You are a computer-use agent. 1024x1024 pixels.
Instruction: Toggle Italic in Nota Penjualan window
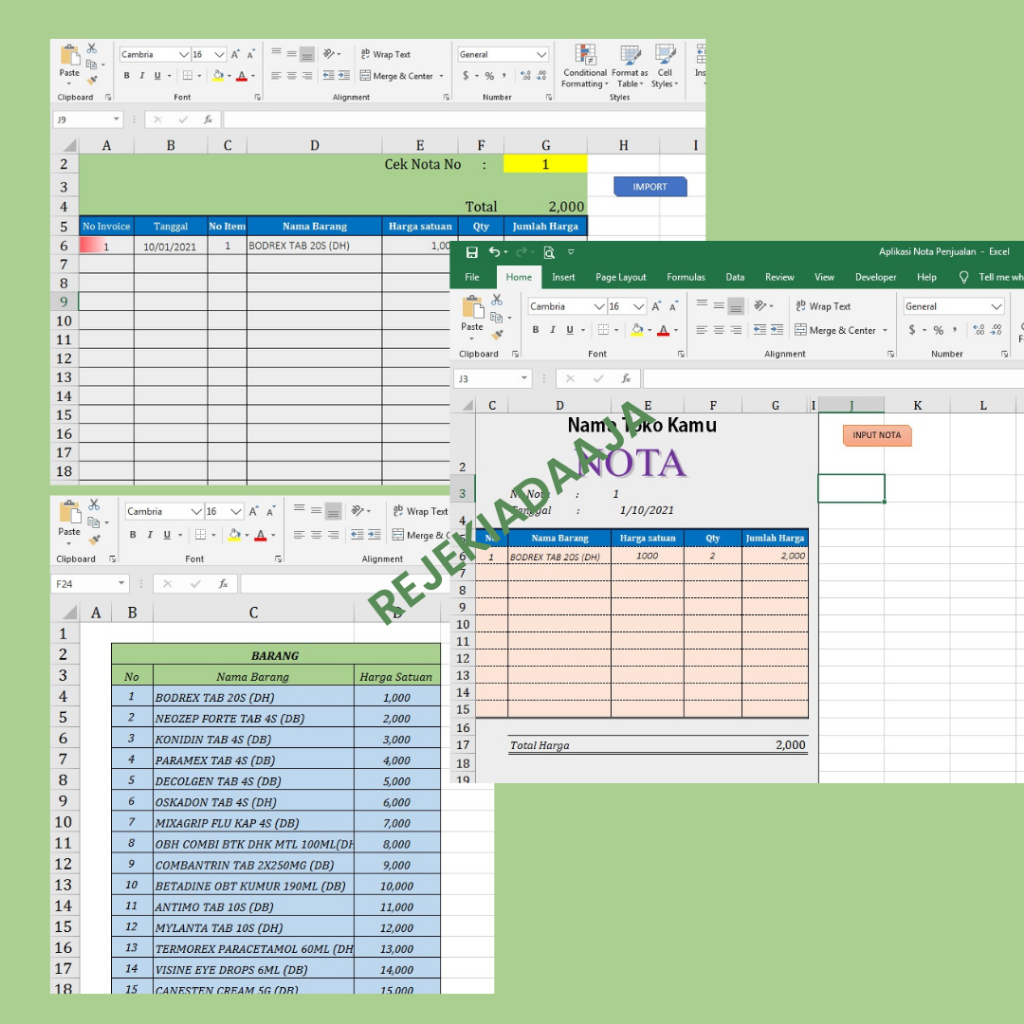(x=552, y=330)
